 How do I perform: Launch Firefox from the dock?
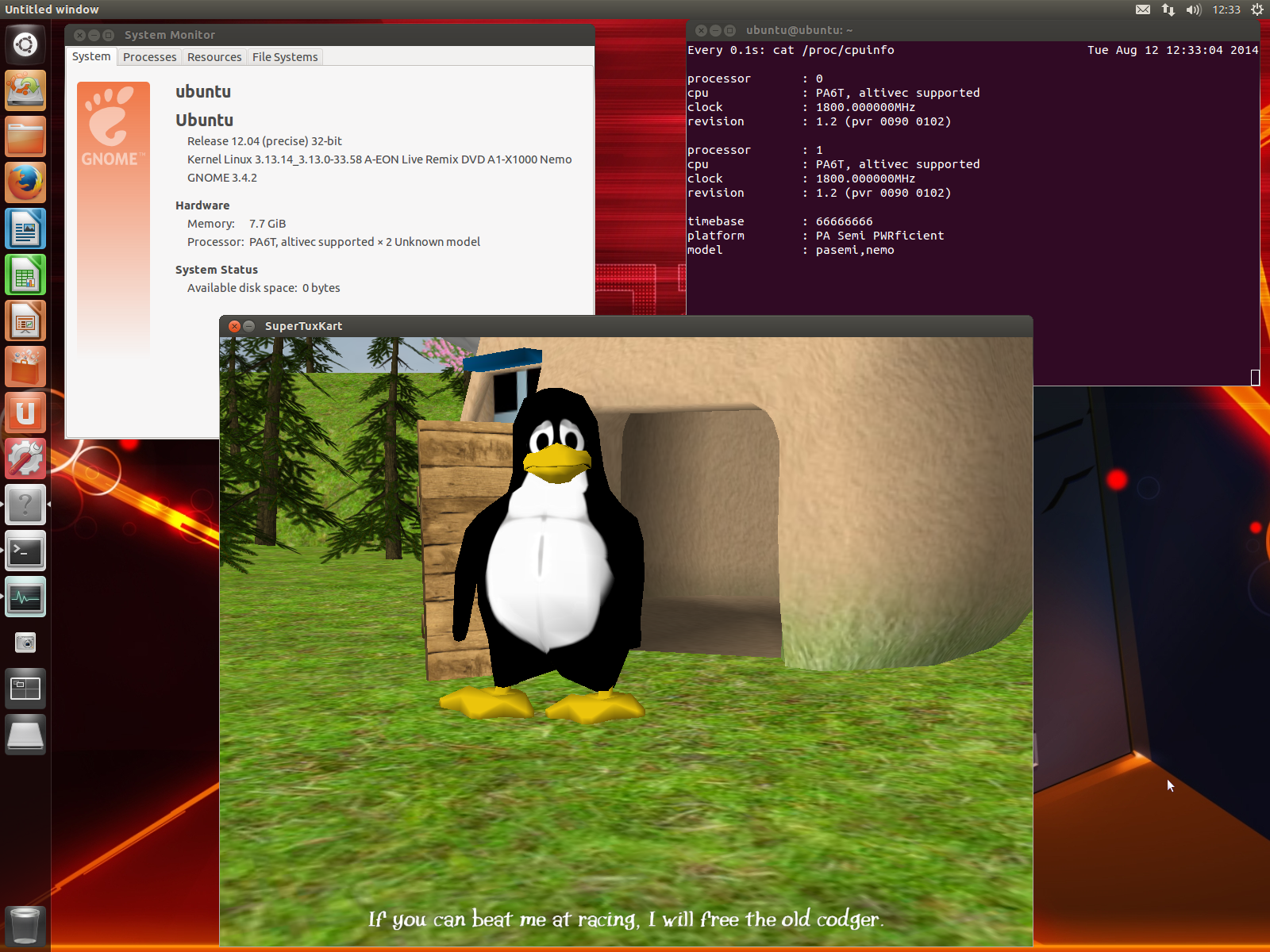point(25,182)
